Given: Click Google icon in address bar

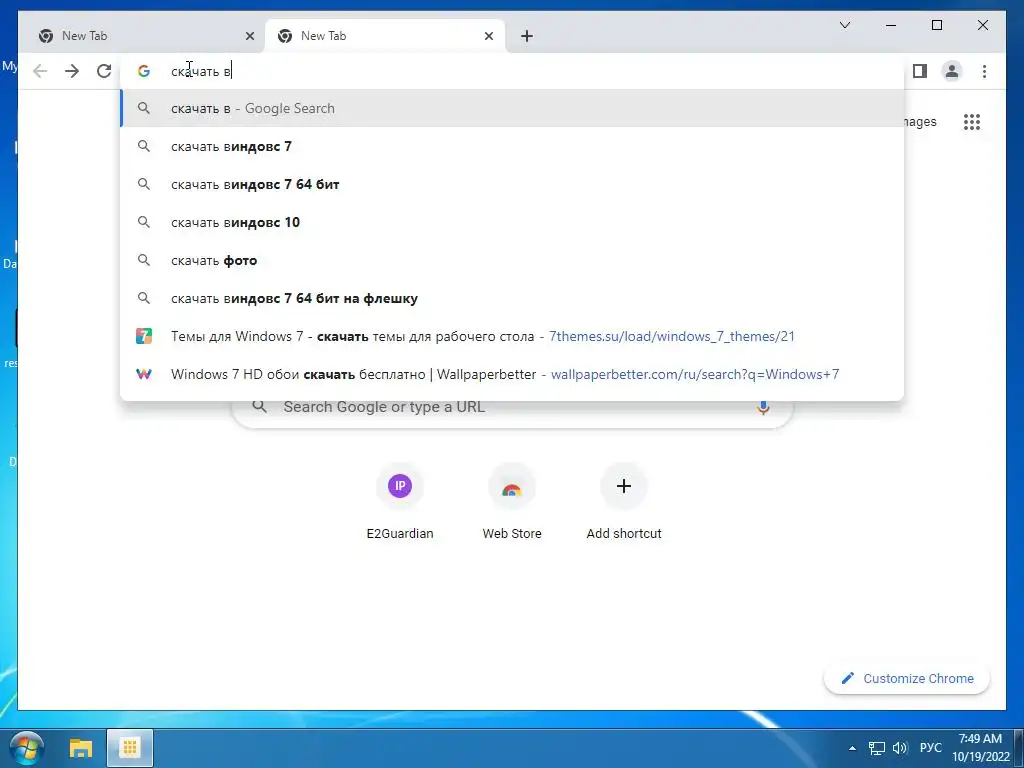Looking at the screenshot, I should [x=144, y=71].
